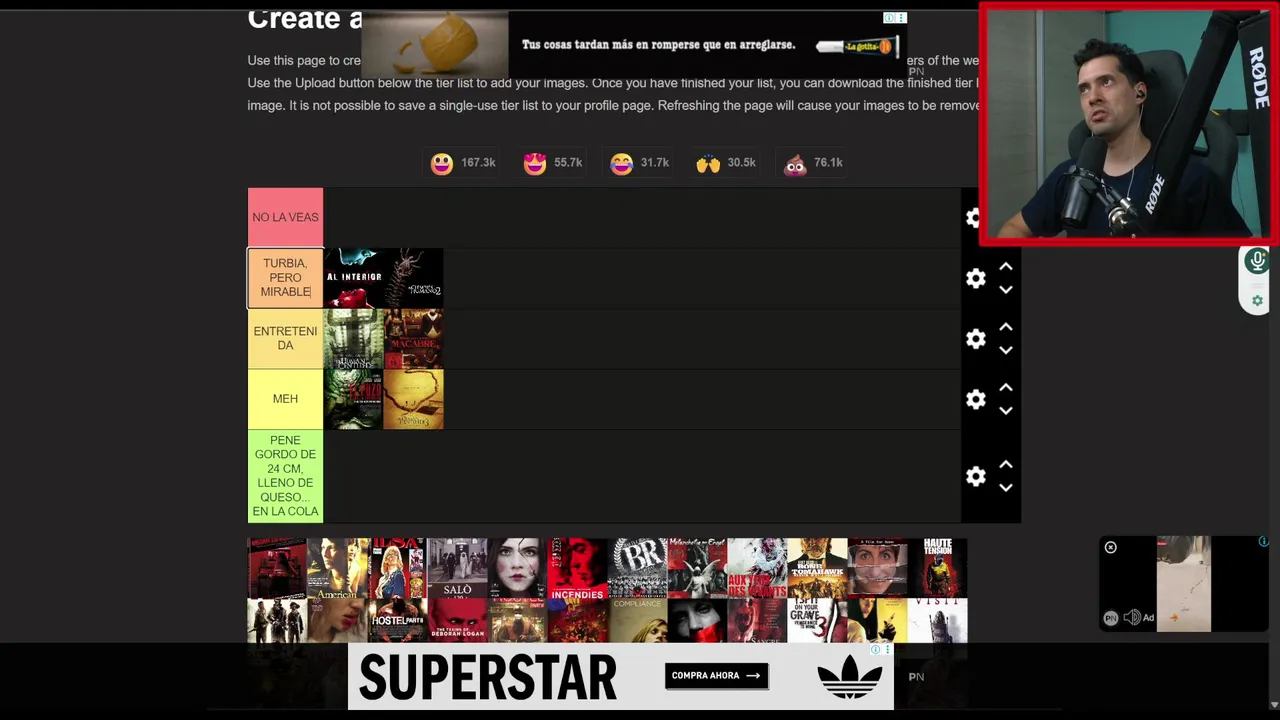This screenshot has width=1280, height=720.
Task: Click the heart-eyes reaction 55.7k
Action: 552,163
